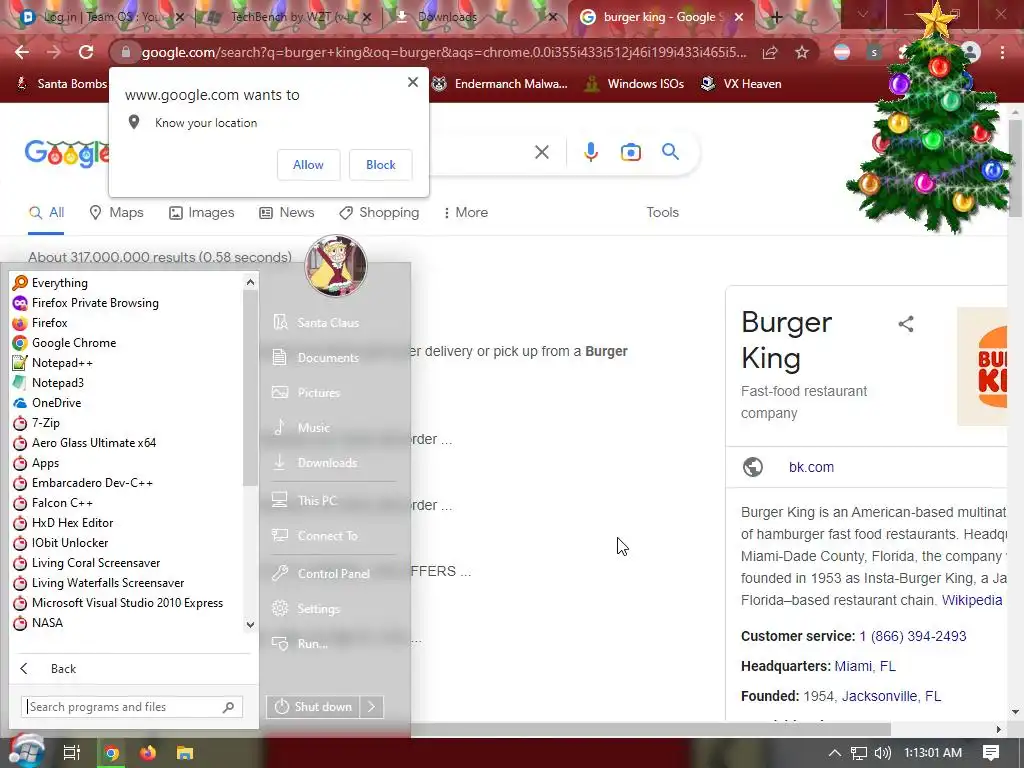The image size is (1024, 768).
Task: Open a new Chrome tab with plus
Action: tap(776, 17)
